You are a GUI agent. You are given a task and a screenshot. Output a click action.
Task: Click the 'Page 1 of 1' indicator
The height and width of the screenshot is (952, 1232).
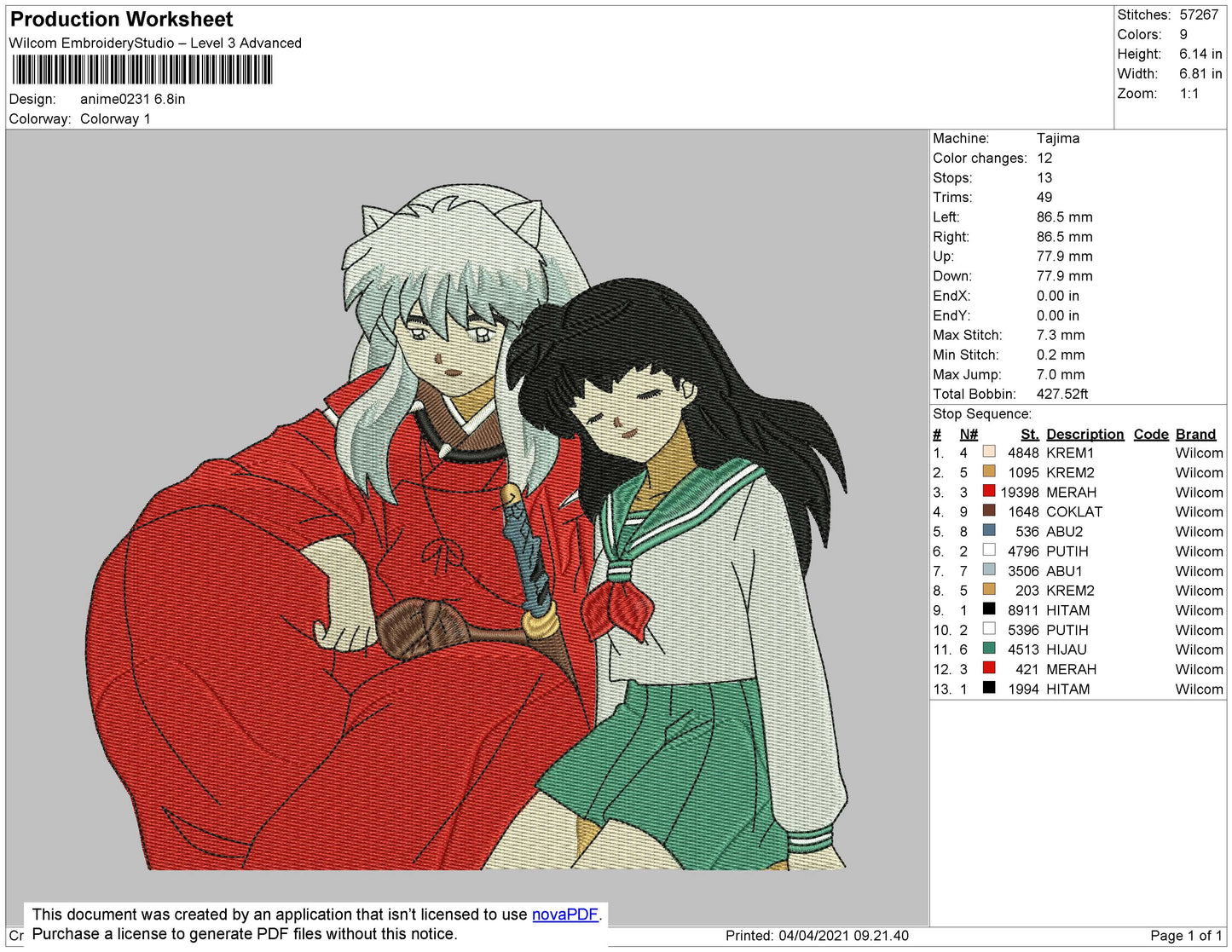(x=1186, y=935)
